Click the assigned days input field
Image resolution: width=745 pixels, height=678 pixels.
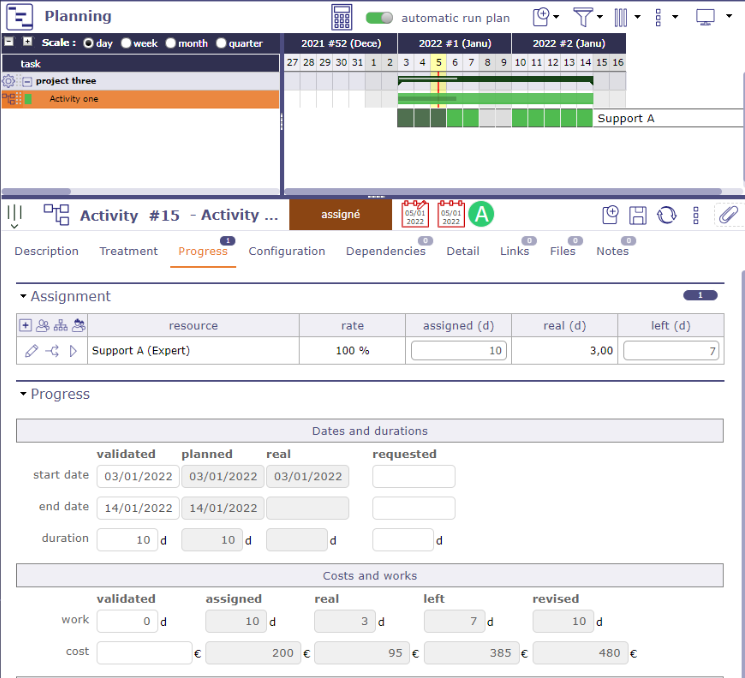[458, 351]
